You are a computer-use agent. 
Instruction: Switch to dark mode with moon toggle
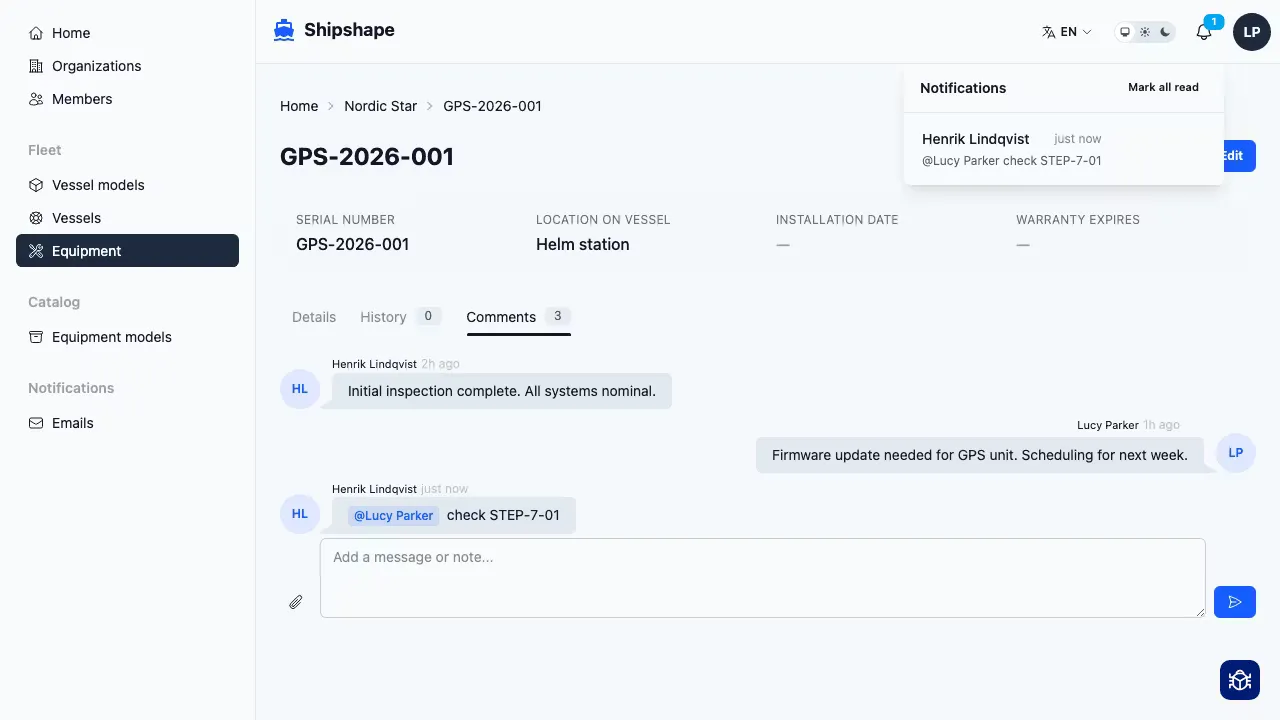1165,32
